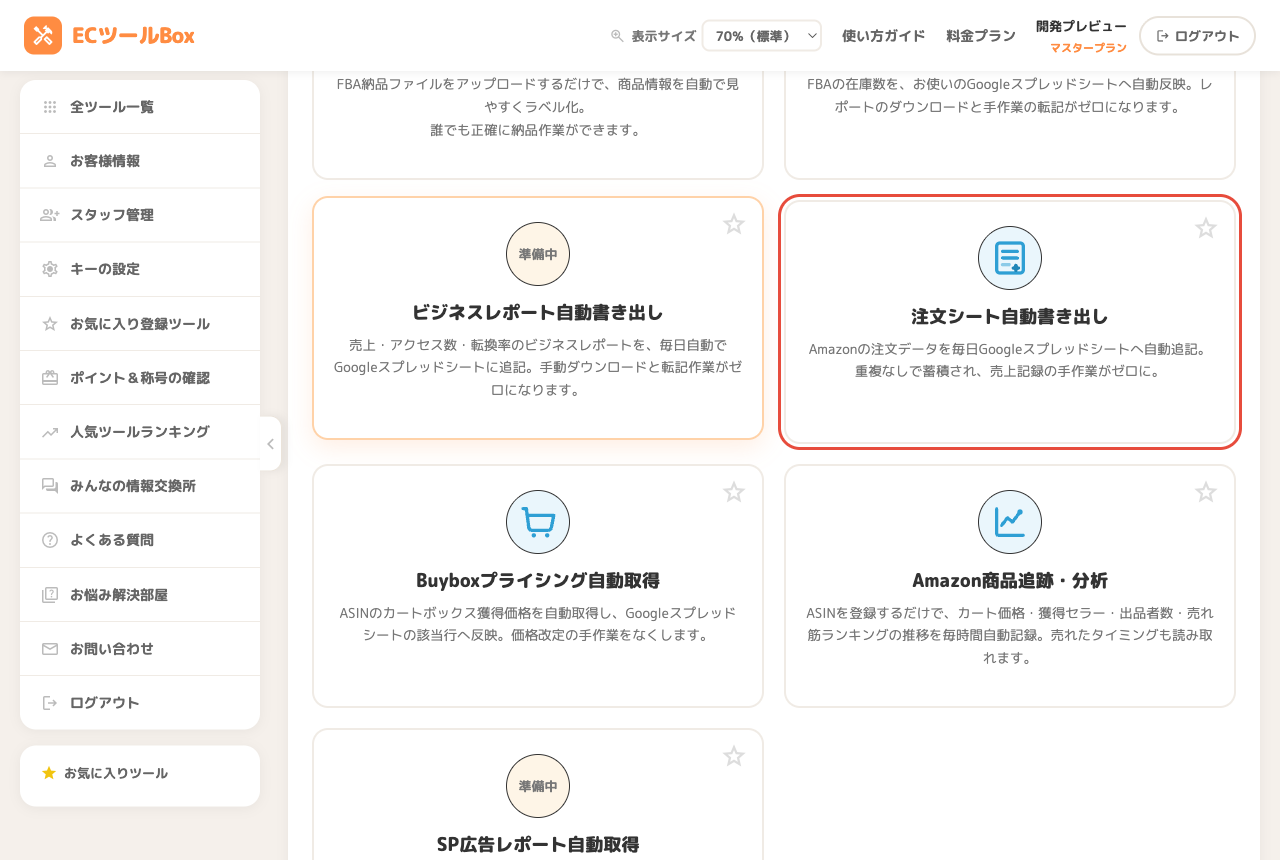The width and height of the screenshot is (1280, 860).
Task: Click the お悩み解決部屋 icon in sidebar
Action: (50, 595)
